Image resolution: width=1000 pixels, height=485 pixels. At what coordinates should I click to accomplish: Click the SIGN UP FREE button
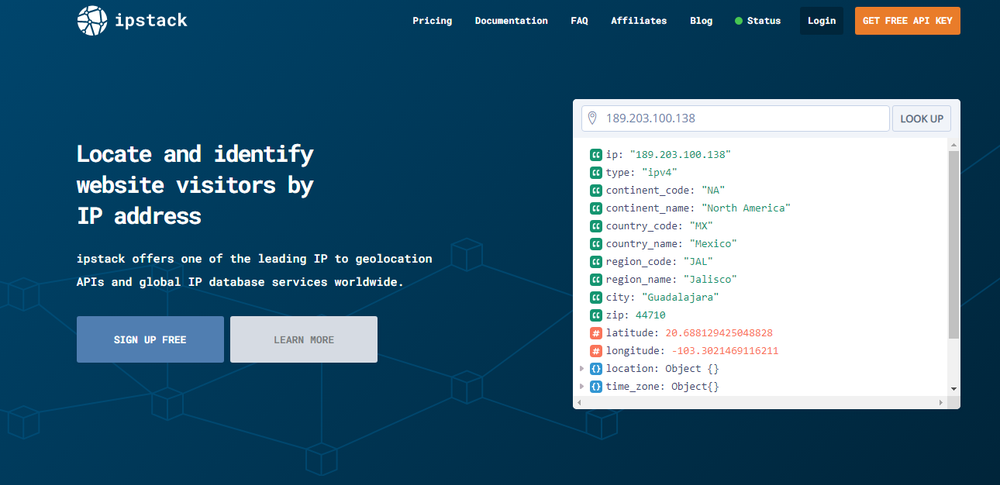tap(150, 340)
